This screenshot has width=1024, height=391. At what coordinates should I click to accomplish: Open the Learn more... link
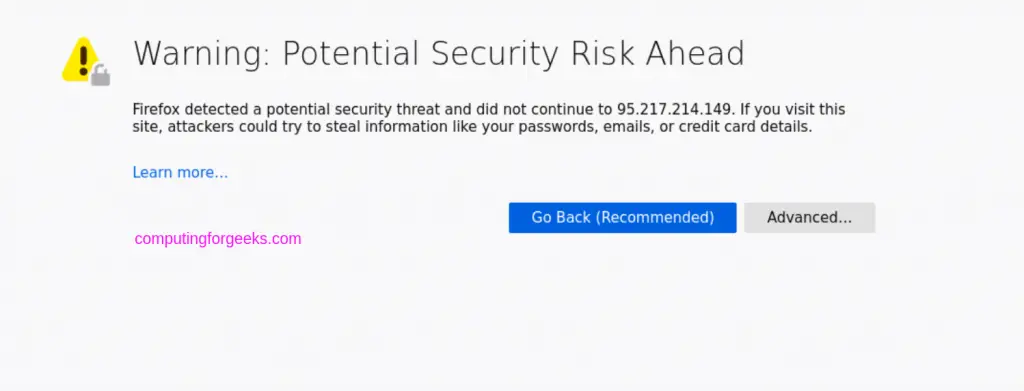click(180, 172)
